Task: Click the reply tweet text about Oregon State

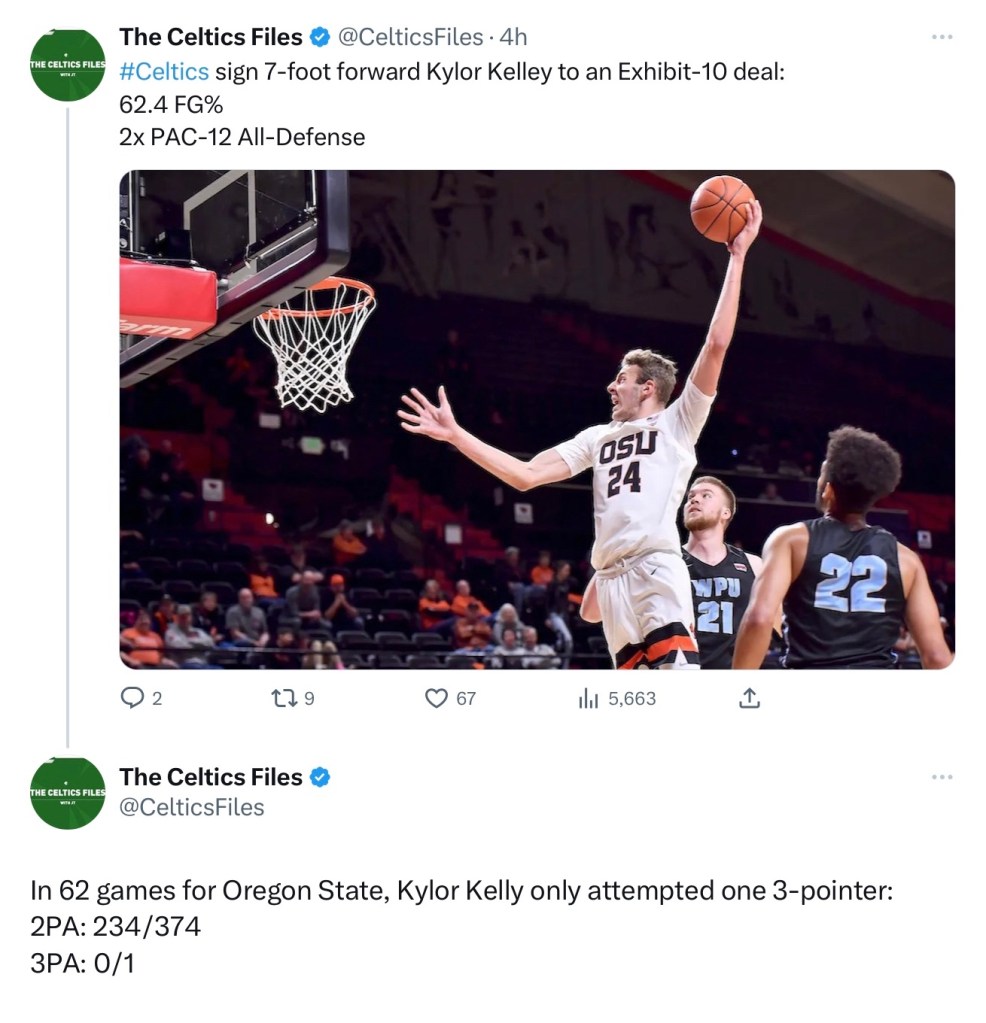Action: coord(460,890)
